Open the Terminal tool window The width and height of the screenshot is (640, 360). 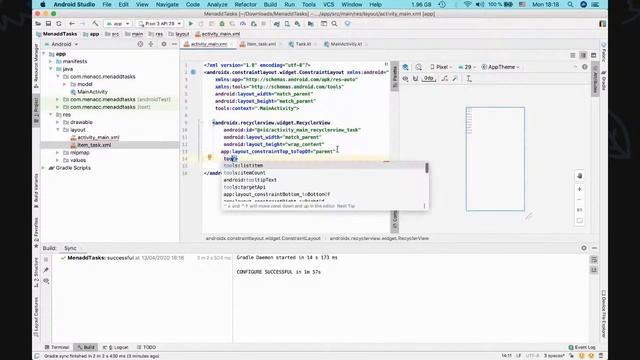[57, 347]
